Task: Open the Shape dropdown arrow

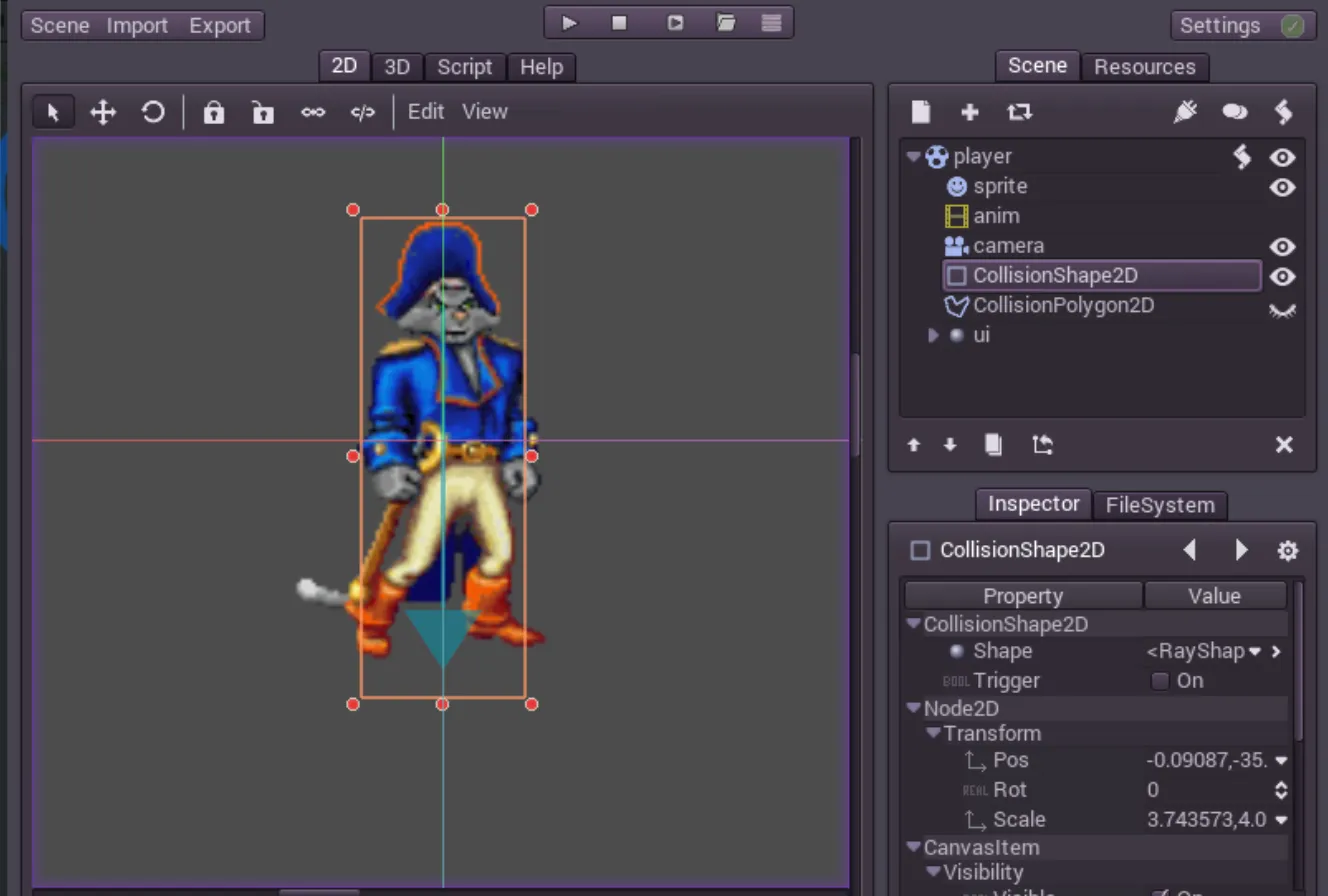Action: point(1255,652)
